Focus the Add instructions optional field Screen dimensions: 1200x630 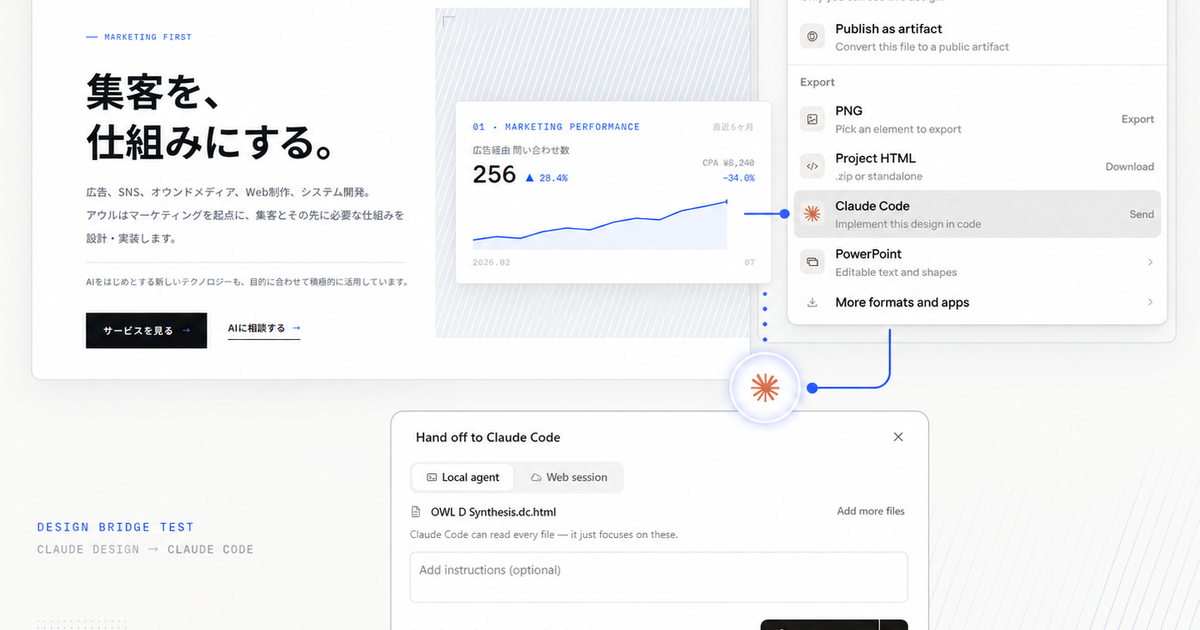click(x=659, y=577)
